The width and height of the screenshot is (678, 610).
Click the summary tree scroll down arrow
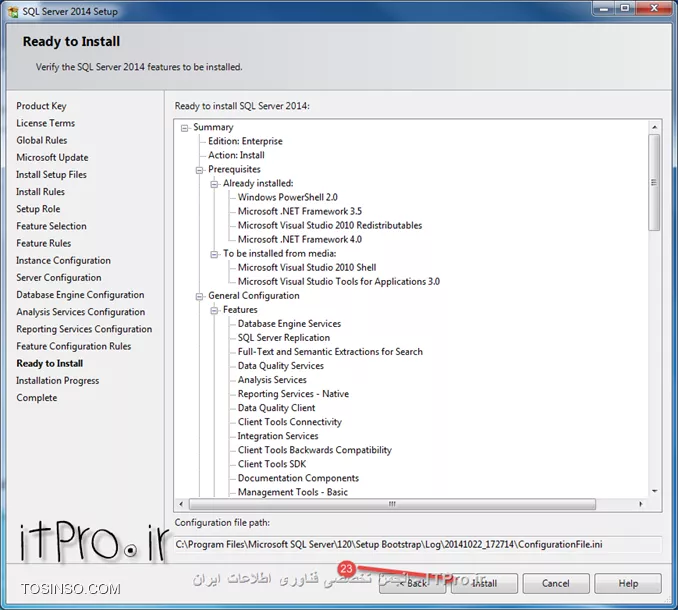pos(654,491)
